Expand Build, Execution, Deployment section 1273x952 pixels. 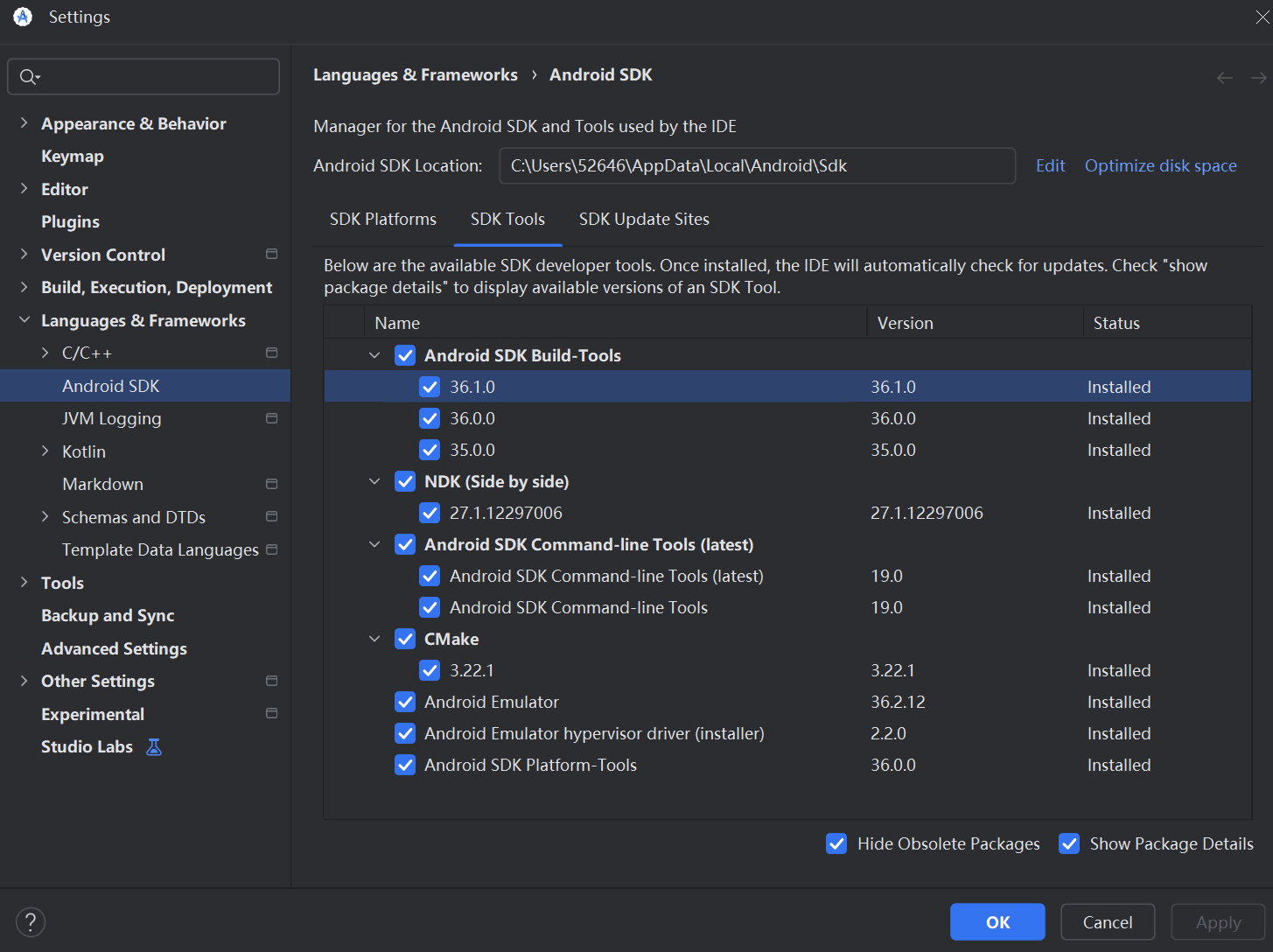coord(24,287)
